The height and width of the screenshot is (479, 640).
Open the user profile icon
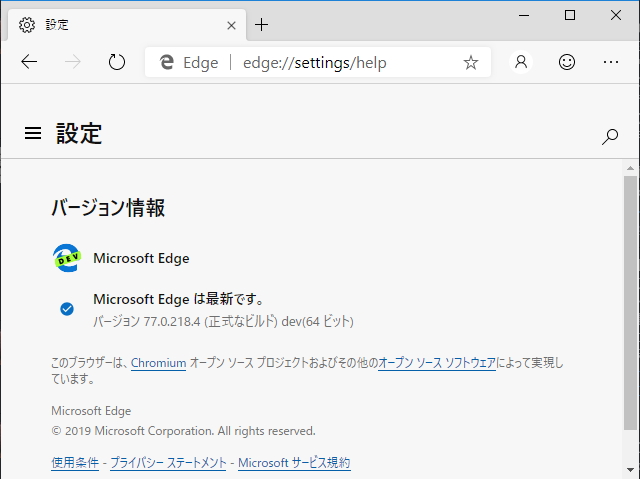click(521, 62)
